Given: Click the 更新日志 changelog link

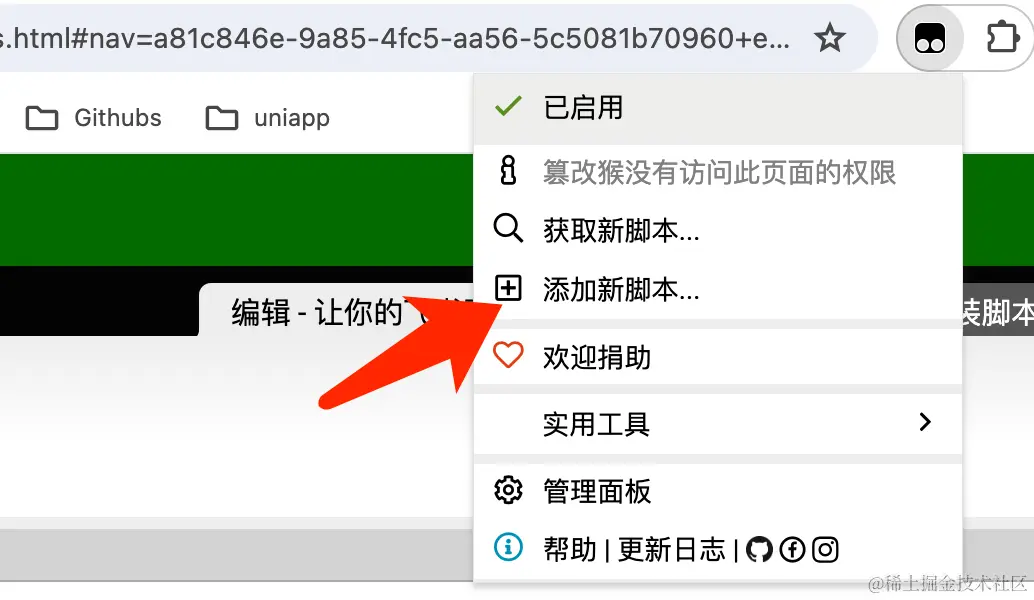Looking at the screenshot, I should (671, 549).
